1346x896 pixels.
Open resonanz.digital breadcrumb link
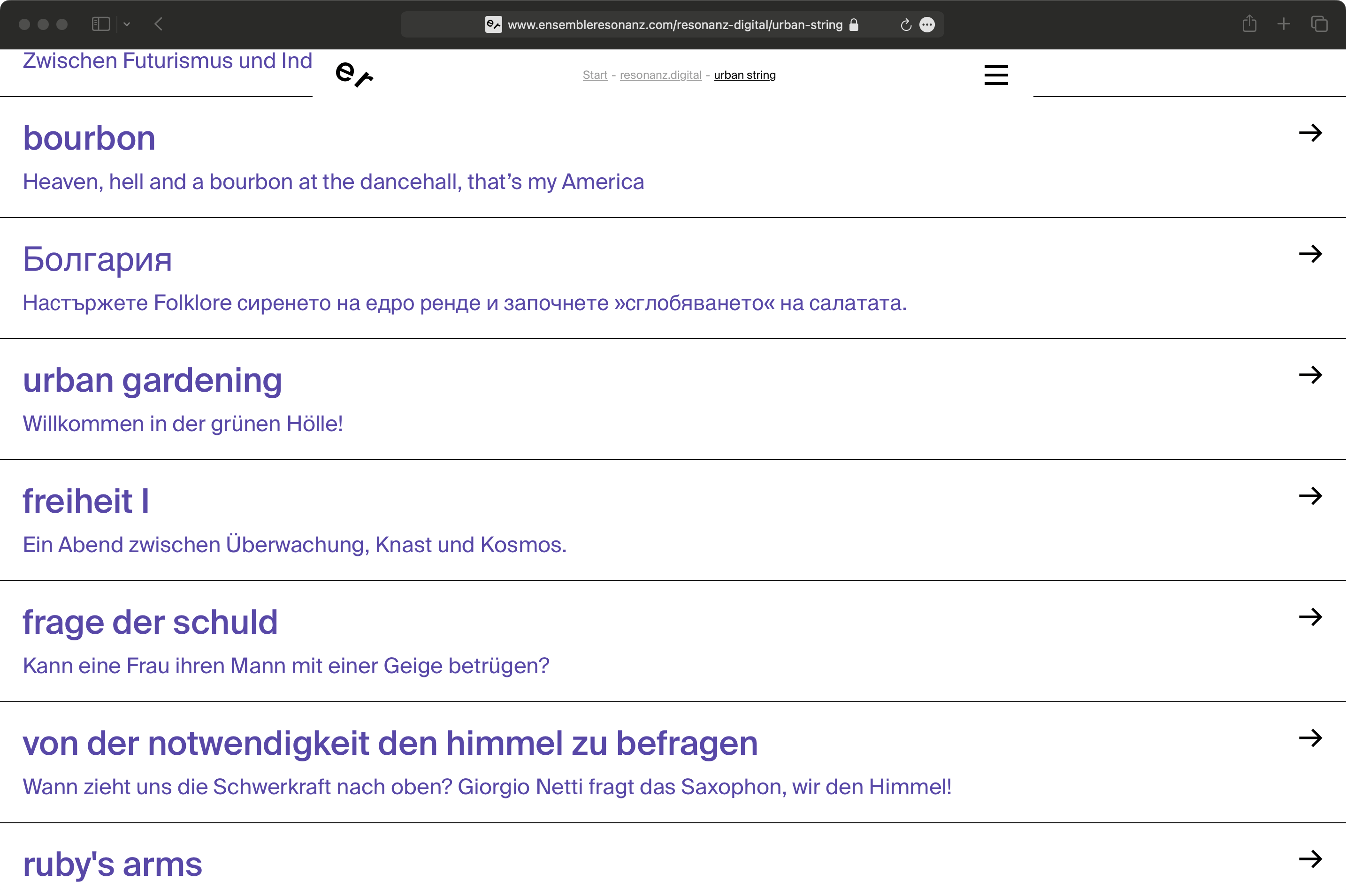(x=660, y=75)
